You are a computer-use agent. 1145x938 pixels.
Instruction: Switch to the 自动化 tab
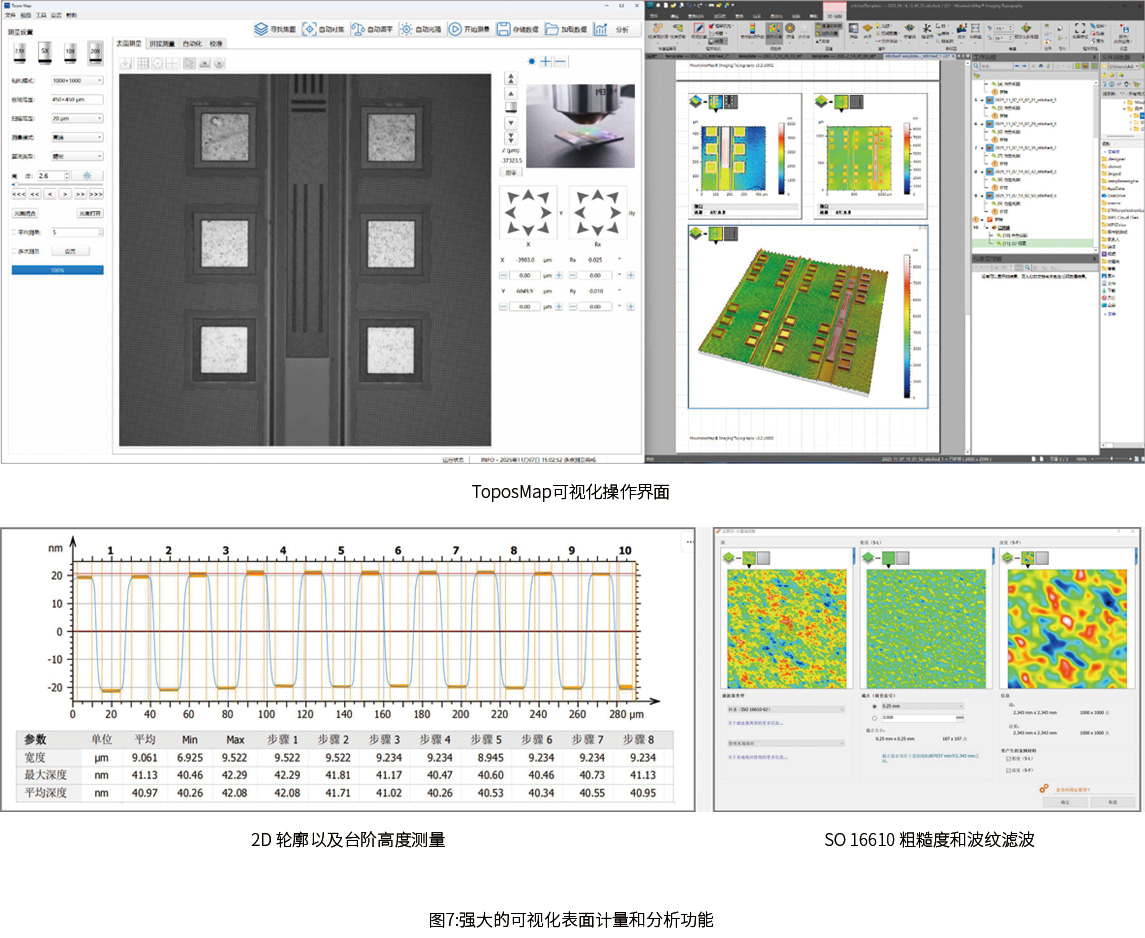[192, 44]
